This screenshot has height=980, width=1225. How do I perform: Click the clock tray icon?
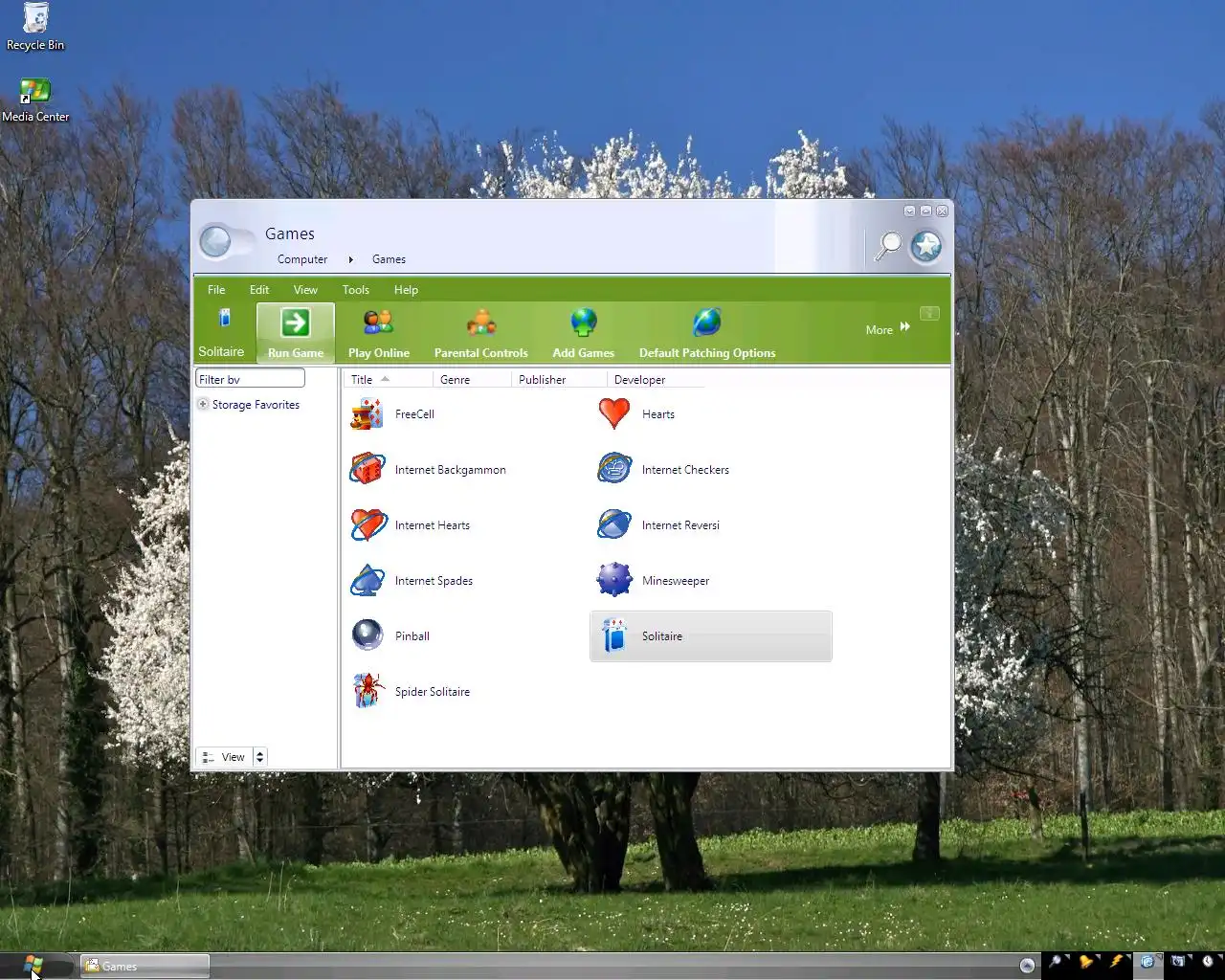[x=1209, y=962]
